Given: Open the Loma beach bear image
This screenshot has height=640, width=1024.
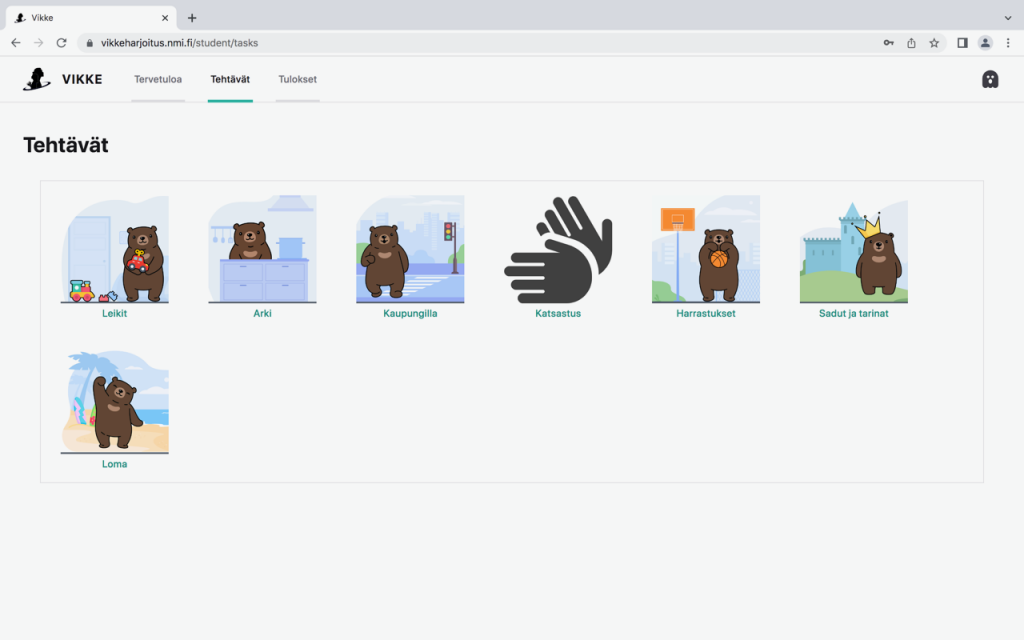Looking at the screenshot, I should (114, 401).
